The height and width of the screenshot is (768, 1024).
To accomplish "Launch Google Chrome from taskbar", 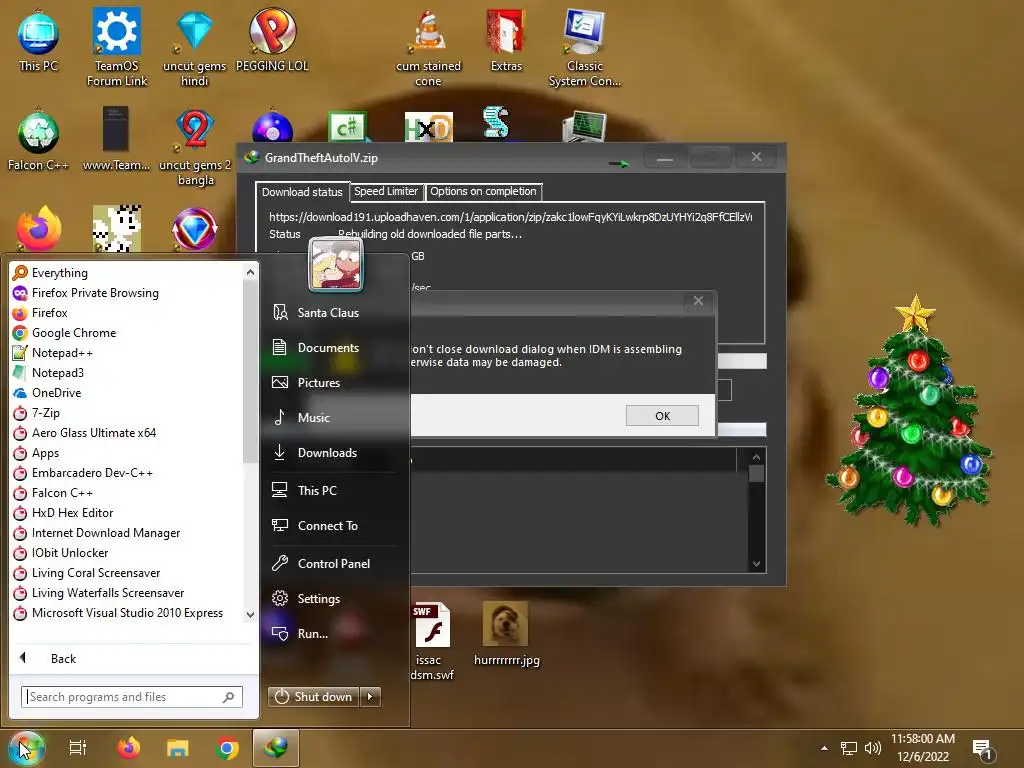I will (227, 748).
